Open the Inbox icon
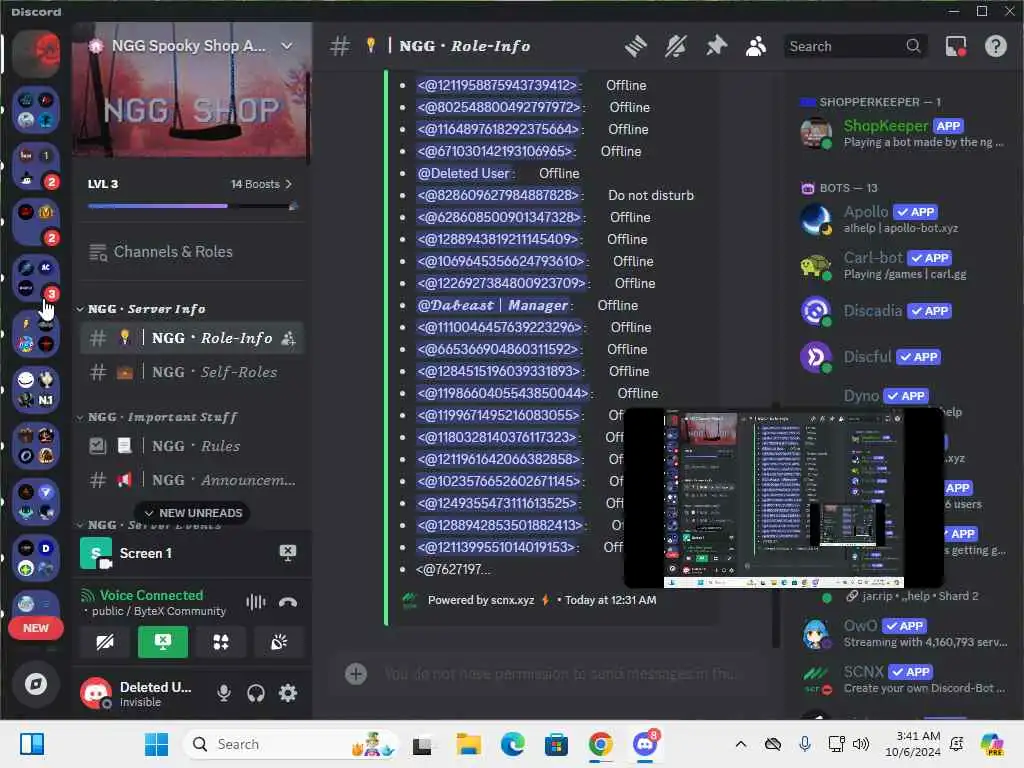This screenshot has height=768, width=1024. [955, 46]
